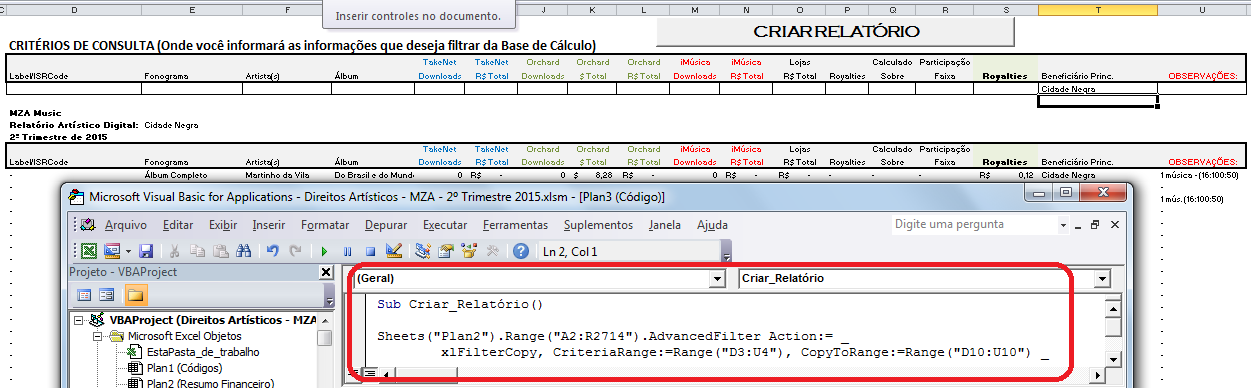Open the Properties Window toolbar icon
This screenshot has width=1251, height=388.
click(x=445, y=251)
